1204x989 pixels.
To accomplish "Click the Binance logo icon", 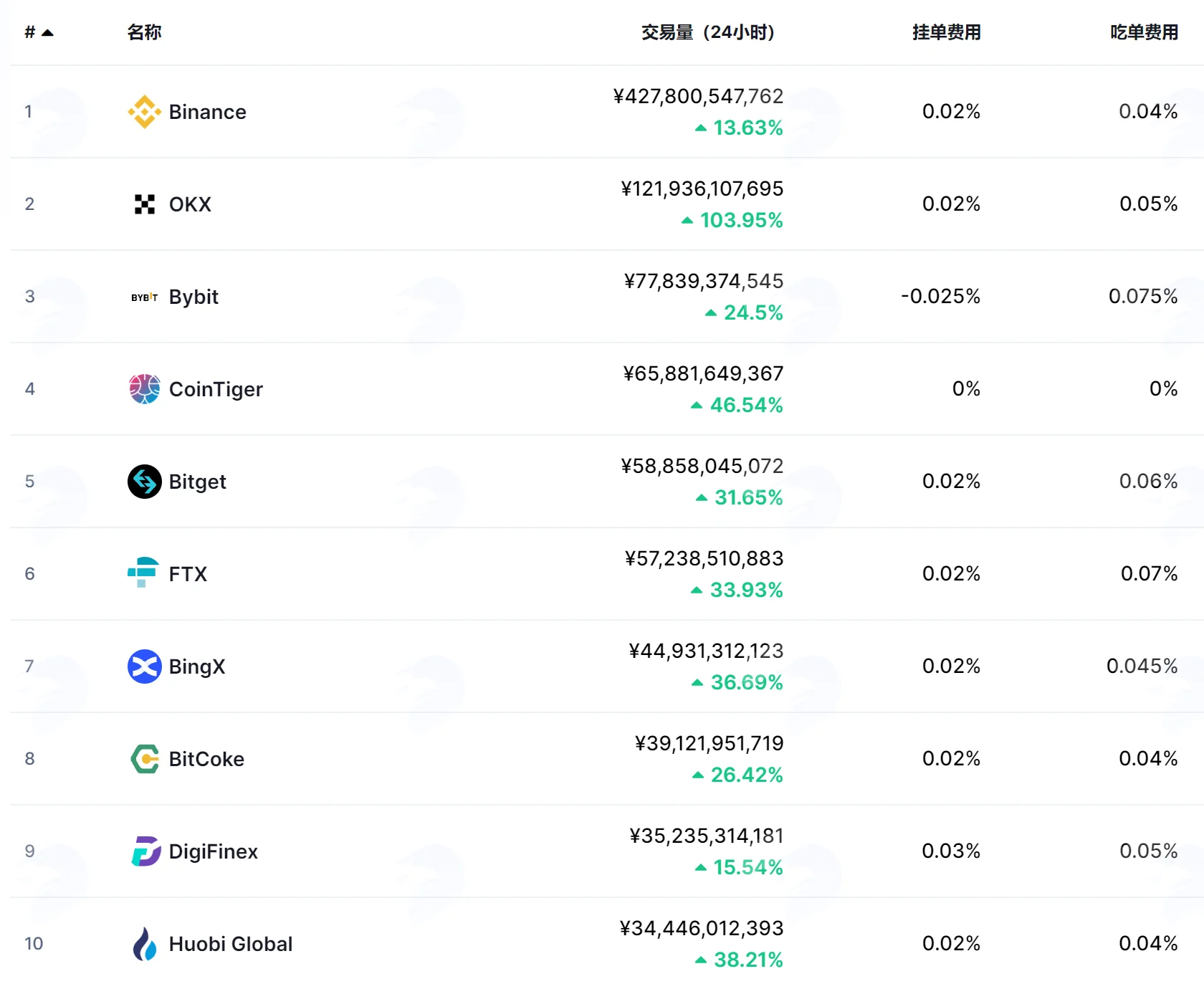I will pyautogui.click(x=144, y=112).
